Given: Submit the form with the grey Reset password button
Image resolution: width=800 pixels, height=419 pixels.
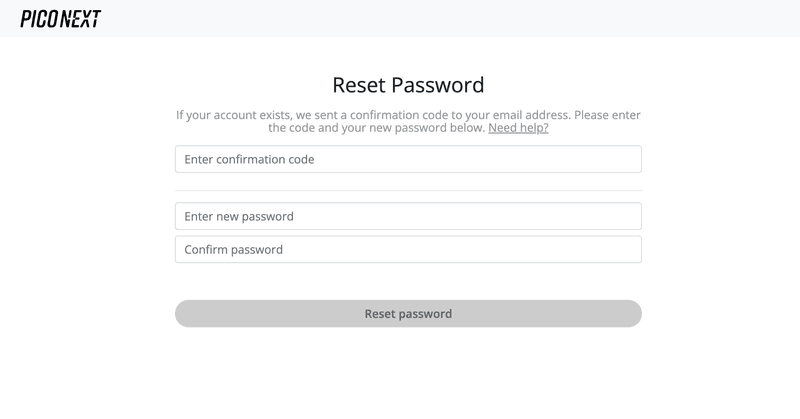Looking at the screenshot, I should 408,313.
